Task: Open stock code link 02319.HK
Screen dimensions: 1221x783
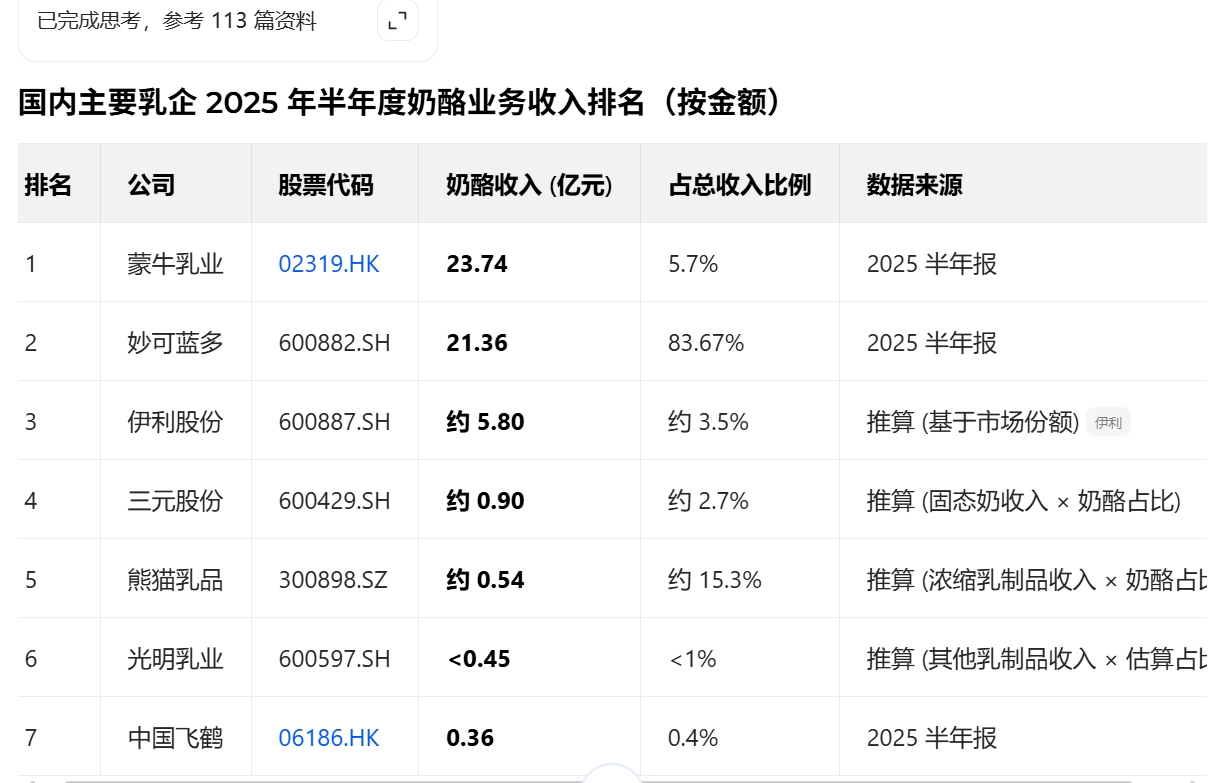Action: (329, 264)
